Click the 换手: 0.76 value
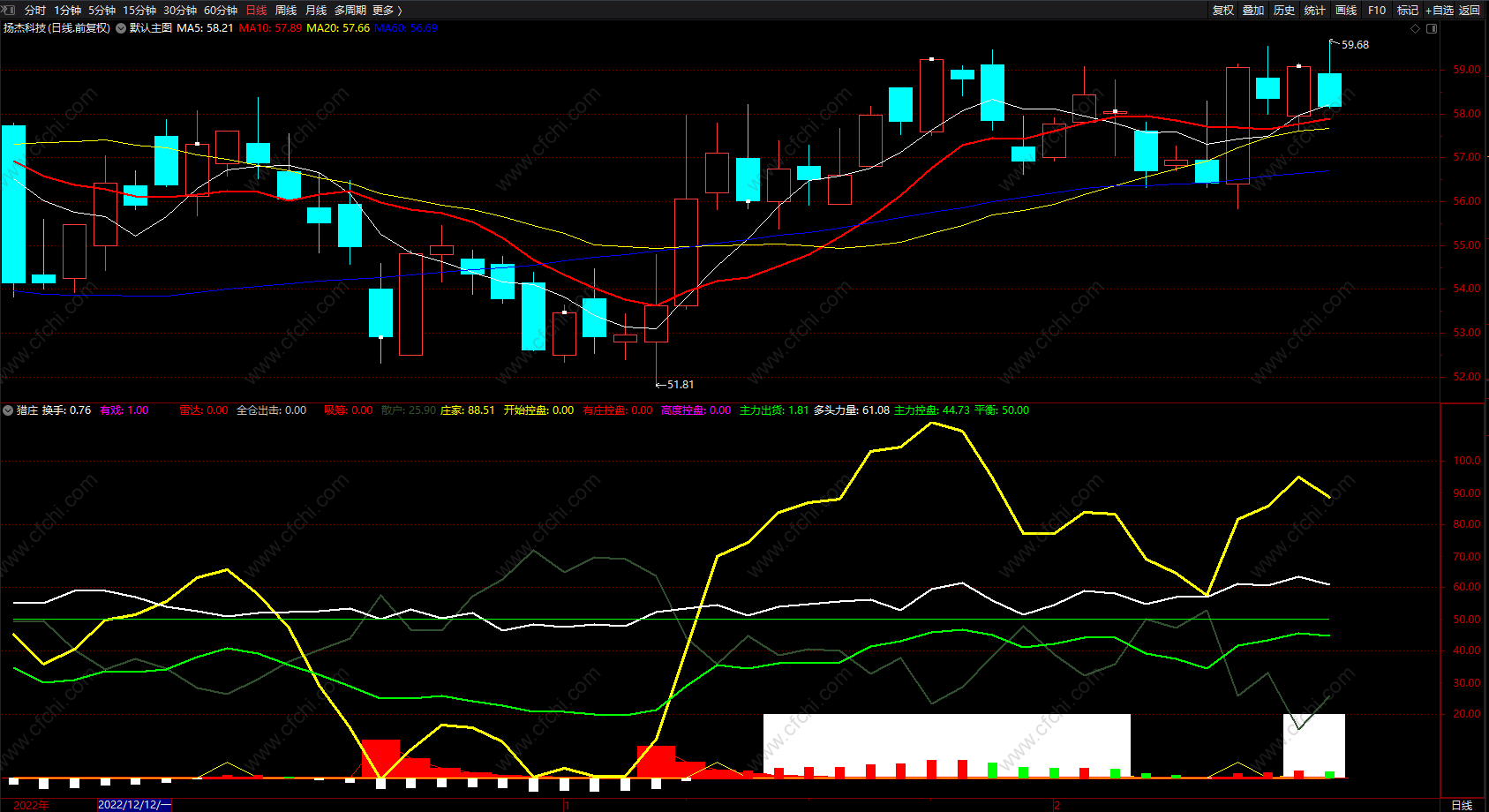The height and width of the screenshot is (812, 1489). [67, 410]
